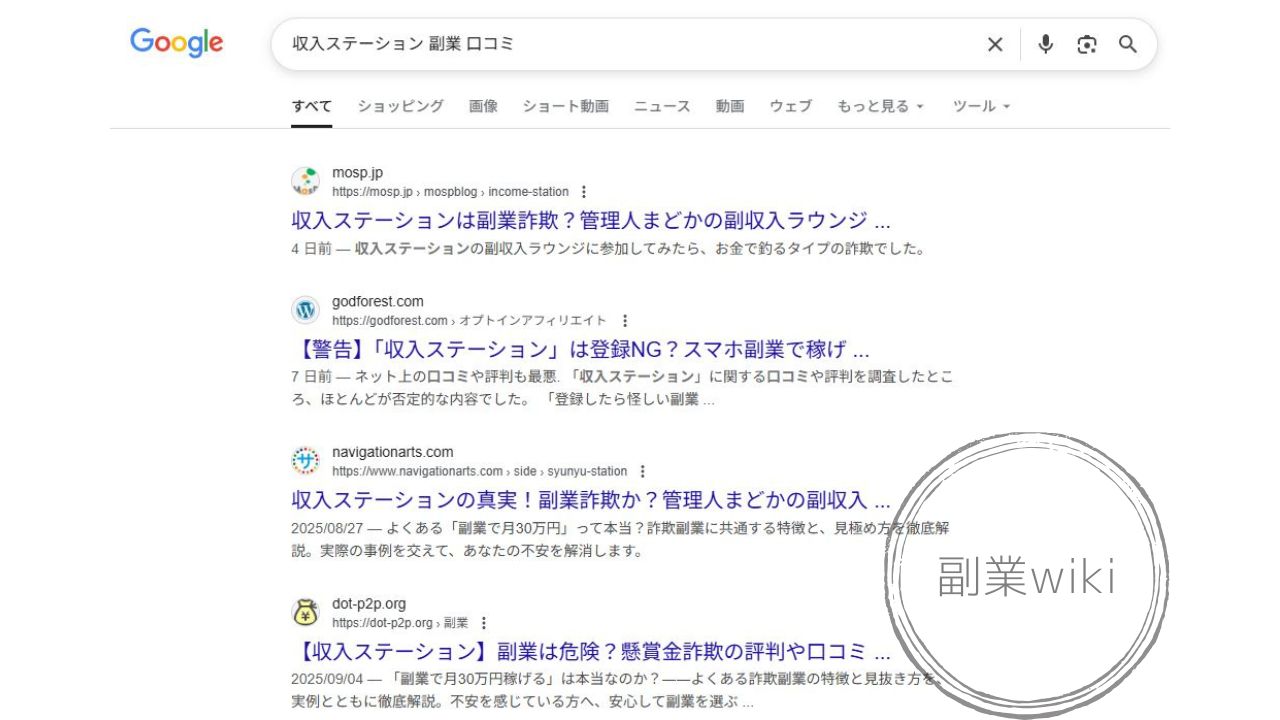1280x720 pixels.
Task: Expand the ツール dropdown
Action: pos(982,106)
